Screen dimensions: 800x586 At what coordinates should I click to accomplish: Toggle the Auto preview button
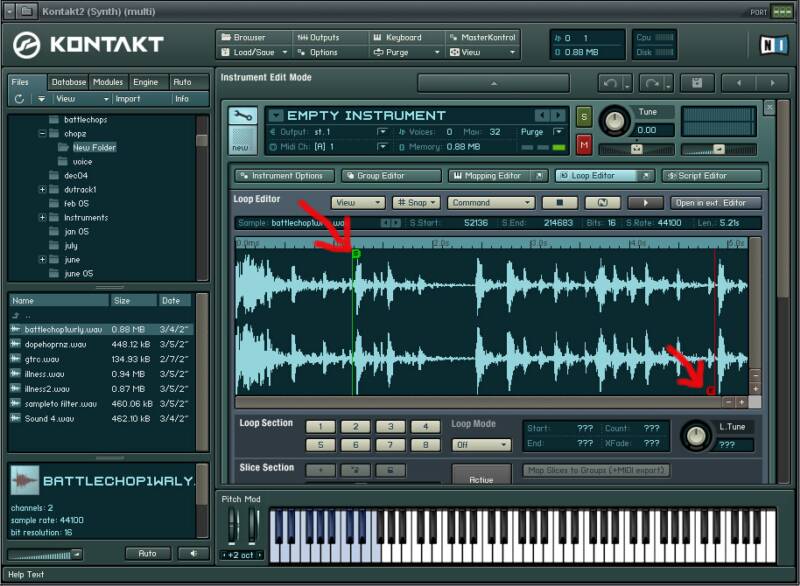coord(147,553)
